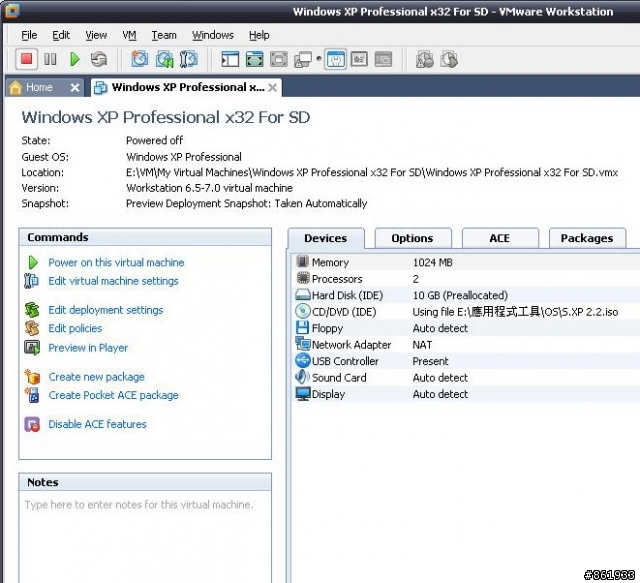Open the View menu
Image resolution: width=640 pixels, height=583 pixels.
96,35
